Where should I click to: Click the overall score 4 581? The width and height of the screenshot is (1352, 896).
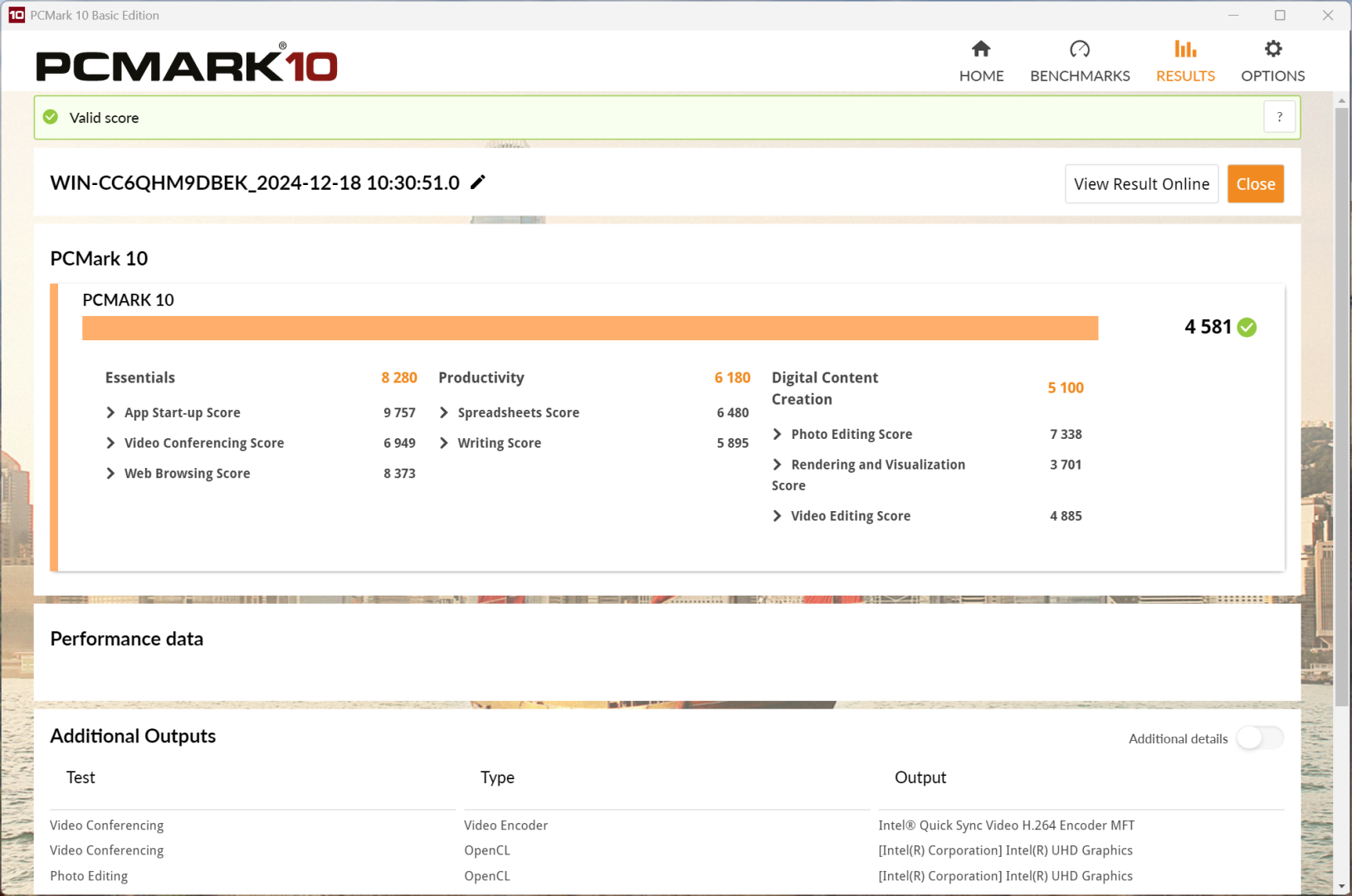coord(1208,327)
